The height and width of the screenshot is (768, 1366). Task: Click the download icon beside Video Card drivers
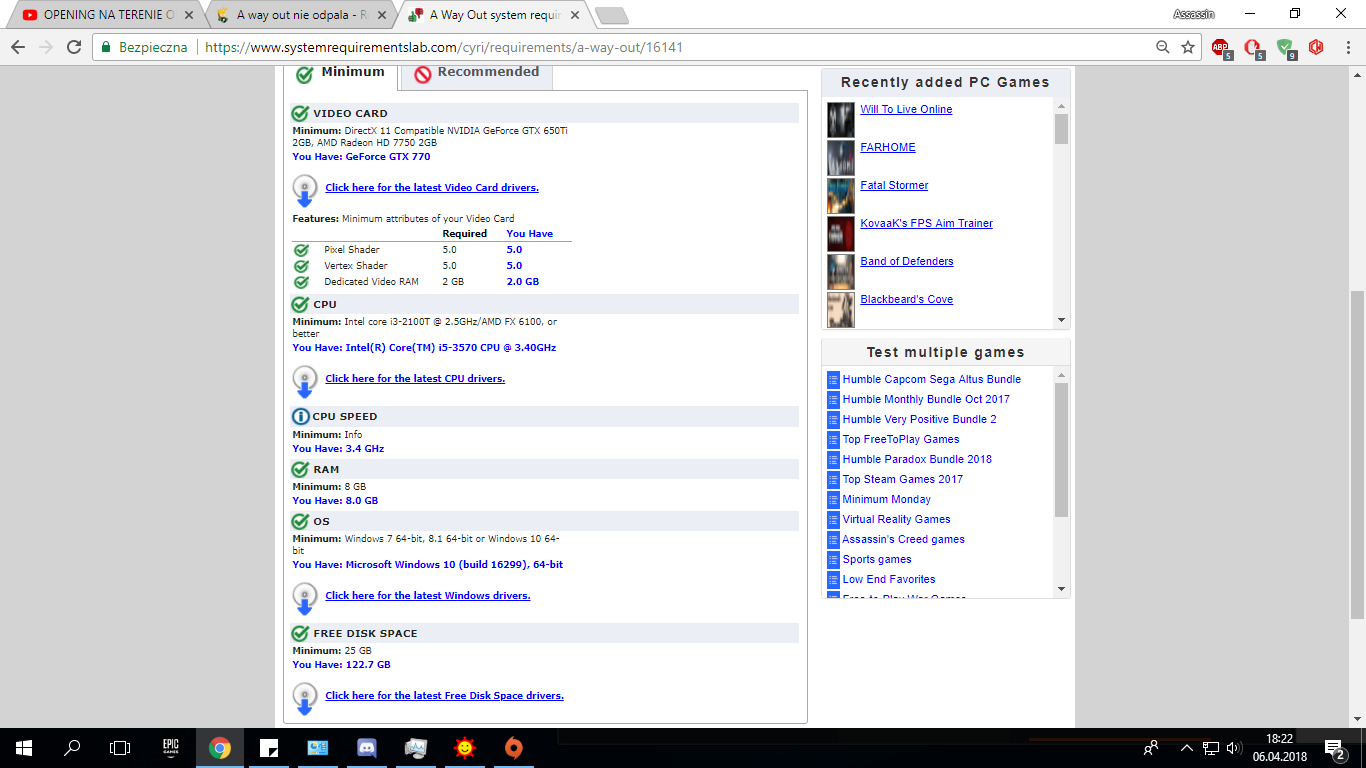[x=305, y=190]
